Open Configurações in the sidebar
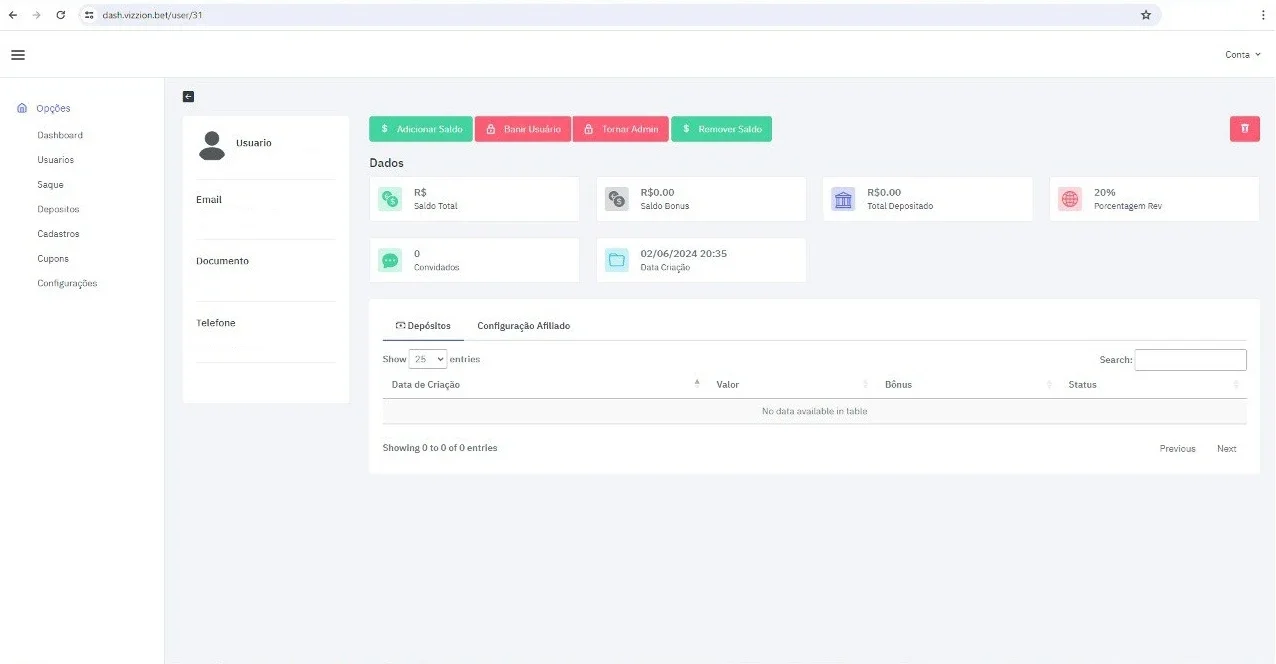1276x664 pixels. (x=67, y=283)
